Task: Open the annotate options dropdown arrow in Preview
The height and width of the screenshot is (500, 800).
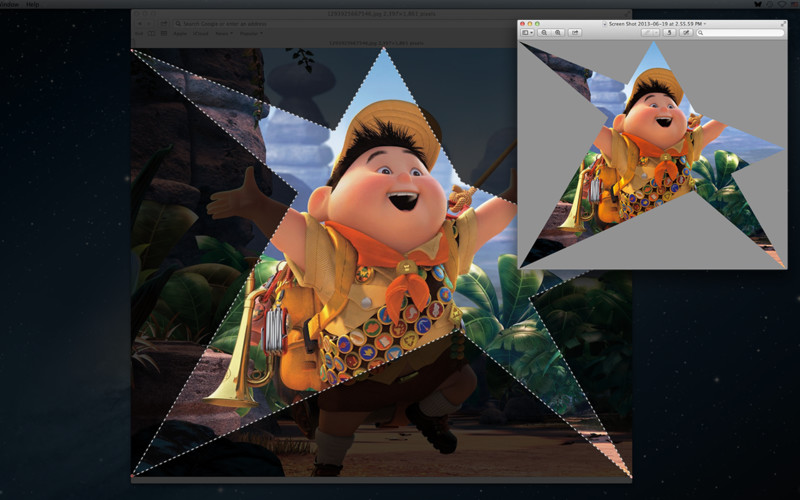Action: click(x=656, y=33)
